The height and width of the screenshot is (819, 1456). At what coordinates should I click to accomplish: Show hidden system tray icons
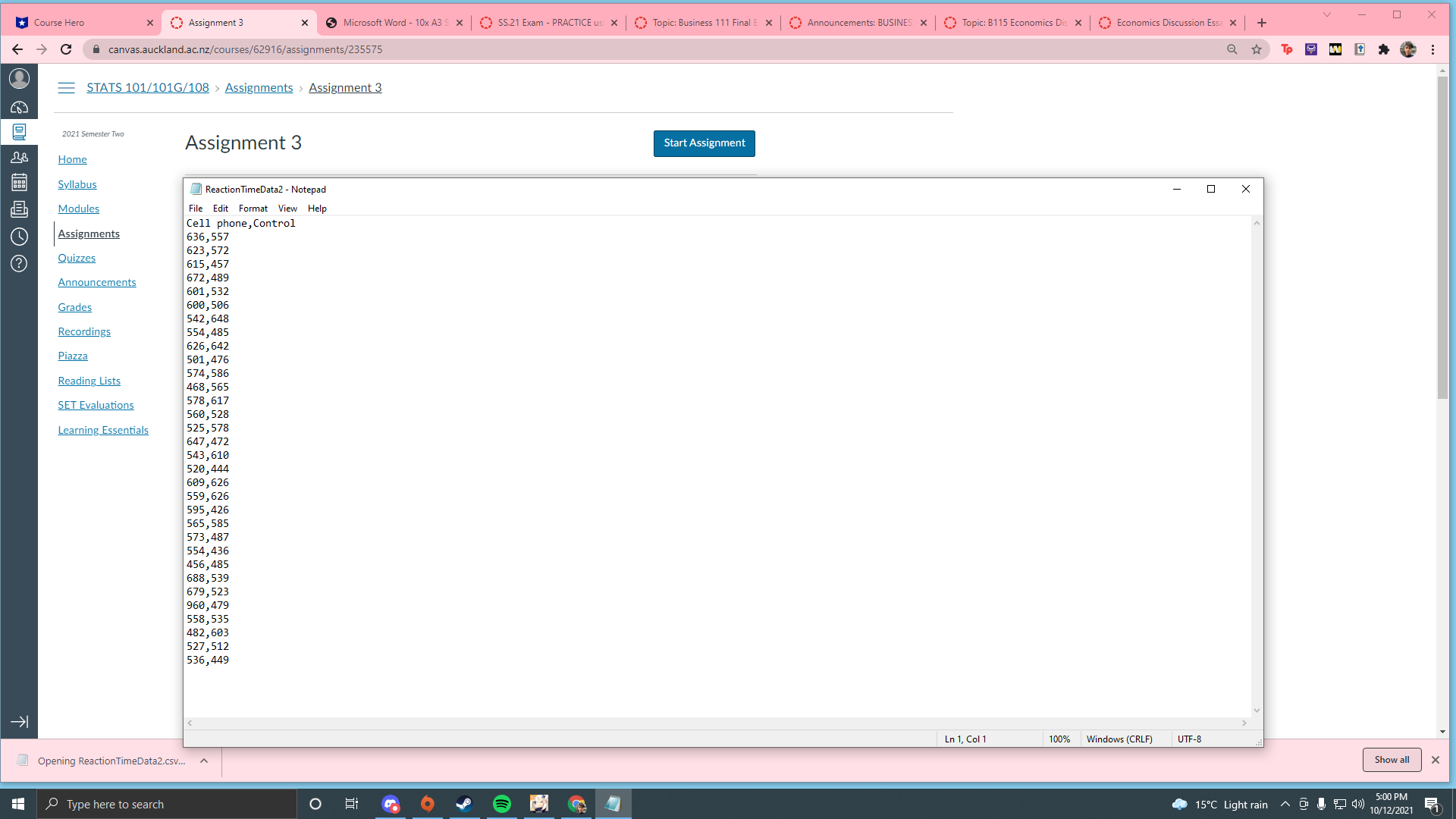1285,804
